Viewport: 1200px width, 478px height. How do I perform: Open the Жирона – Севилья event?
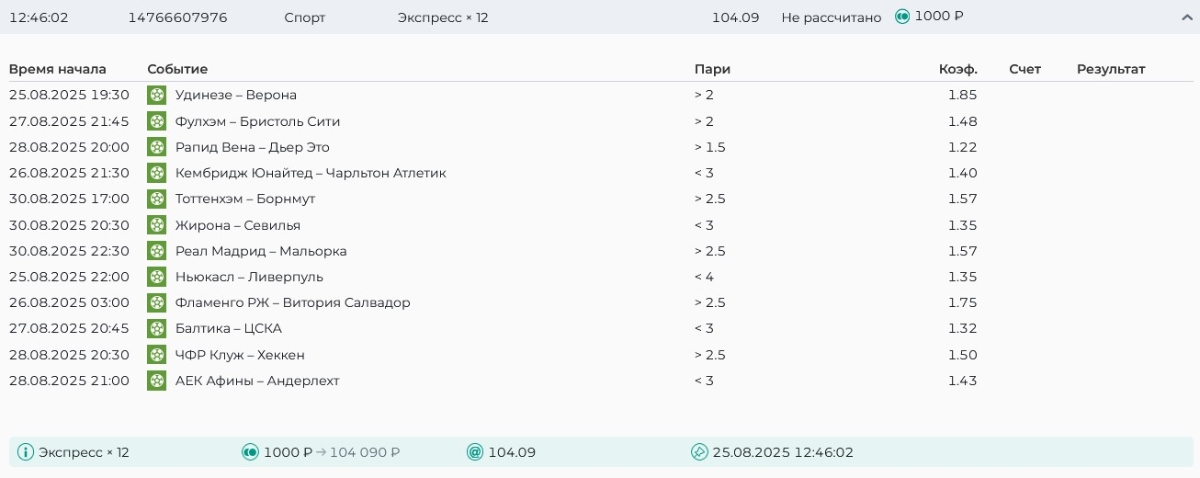(x=237, y=225)
